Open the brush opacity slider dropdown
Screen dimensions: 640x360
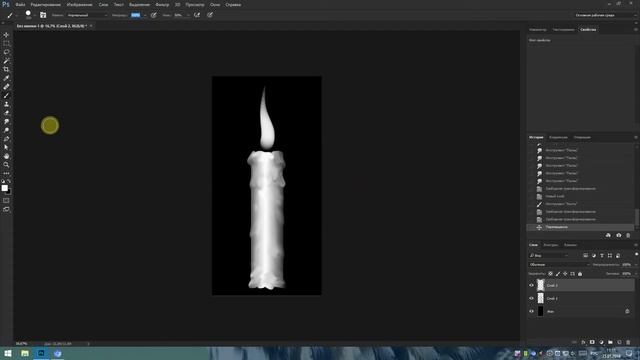click(145, 15)
